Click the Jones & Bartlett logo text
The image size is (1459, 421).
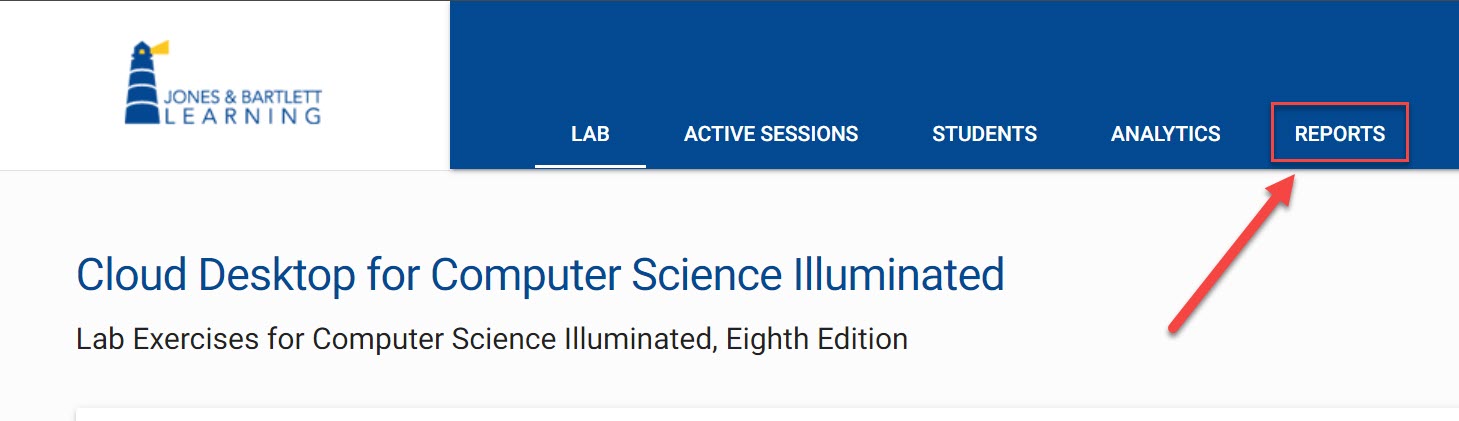[x=241, y=98]
